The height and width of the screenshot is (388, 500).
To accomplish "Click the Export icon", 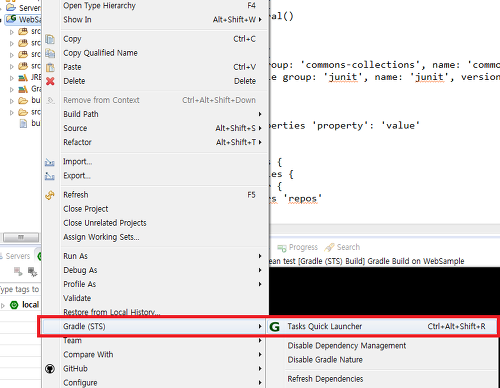I will [x=50, y=176].
